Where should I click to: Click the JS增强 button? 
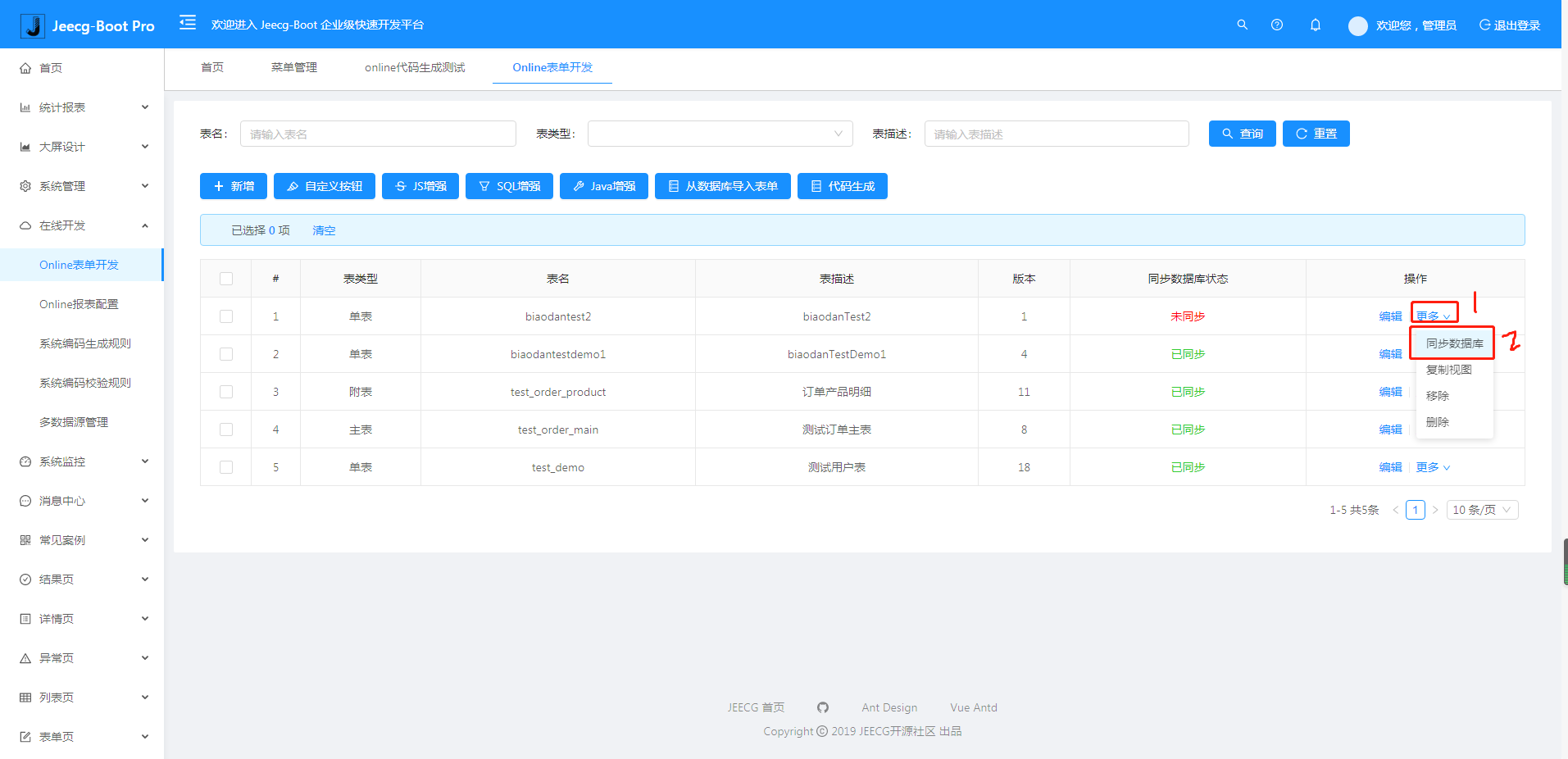tap(420, 186)
